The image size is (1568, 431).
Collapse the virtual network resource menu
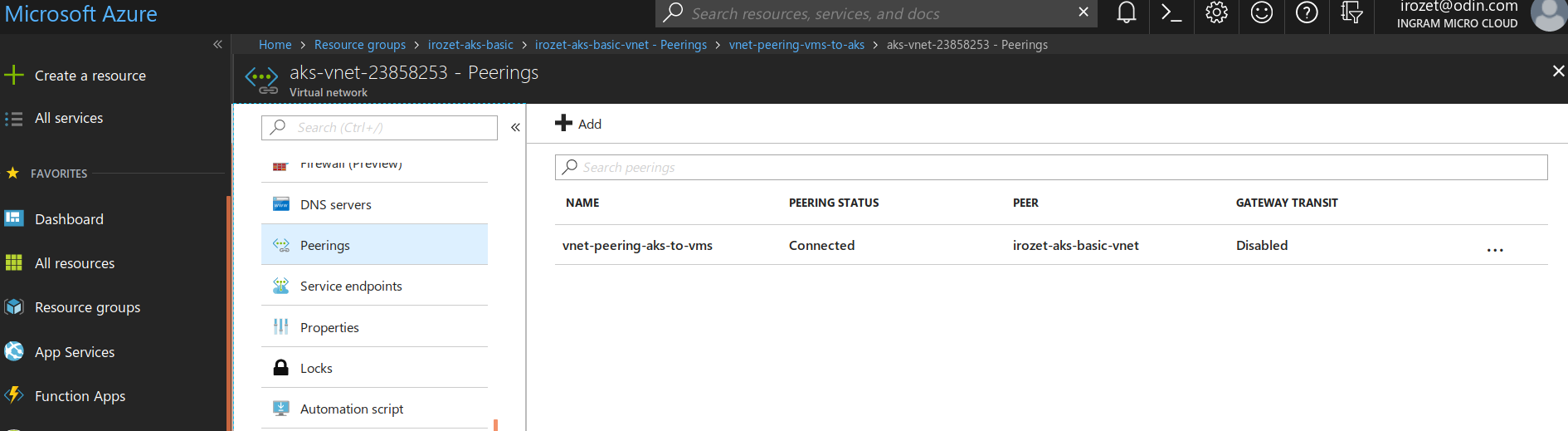click(x=515, y=127)
